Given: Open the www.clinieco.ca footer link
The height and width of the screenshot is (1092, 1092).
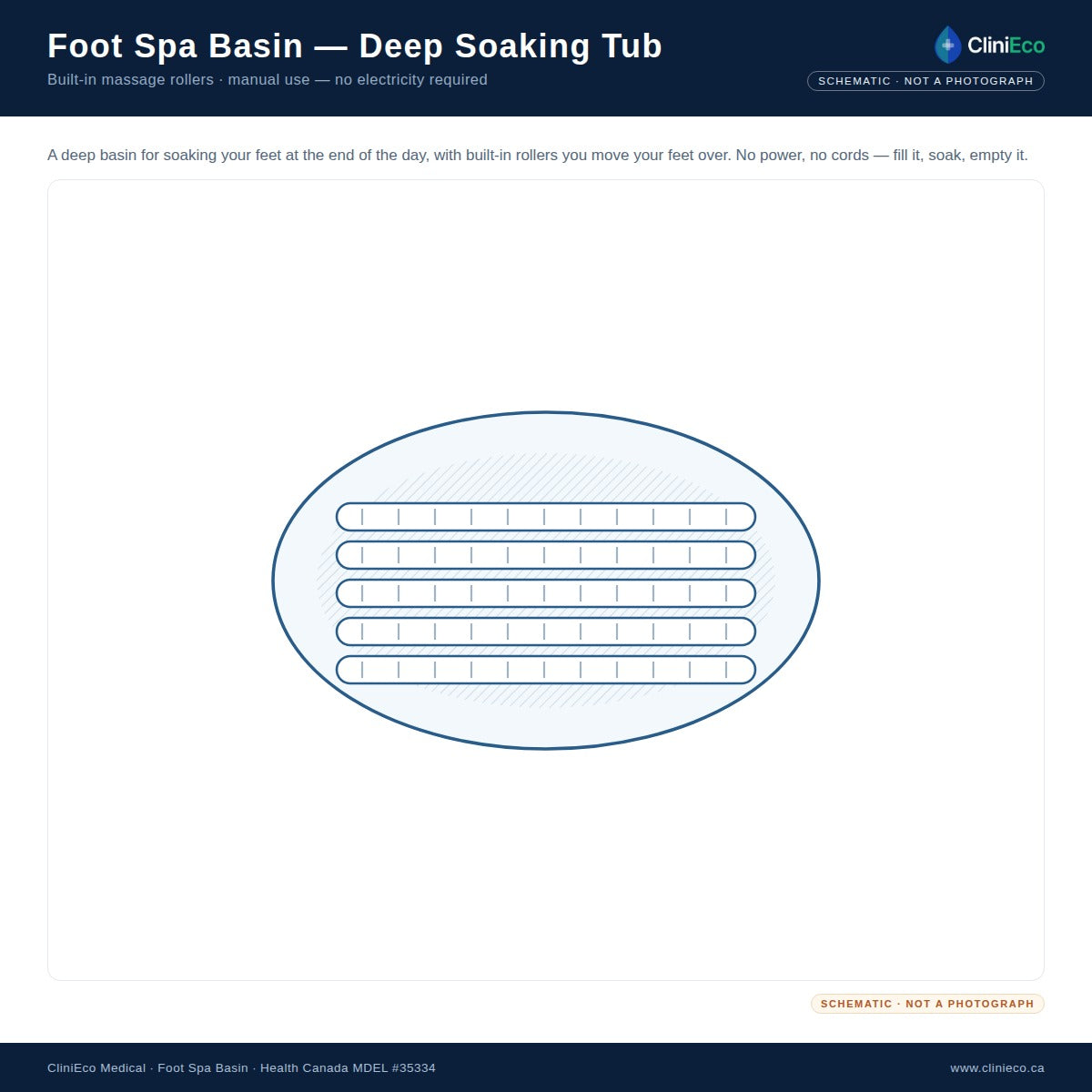Looking at the screenshot, I should [997, 1068].
